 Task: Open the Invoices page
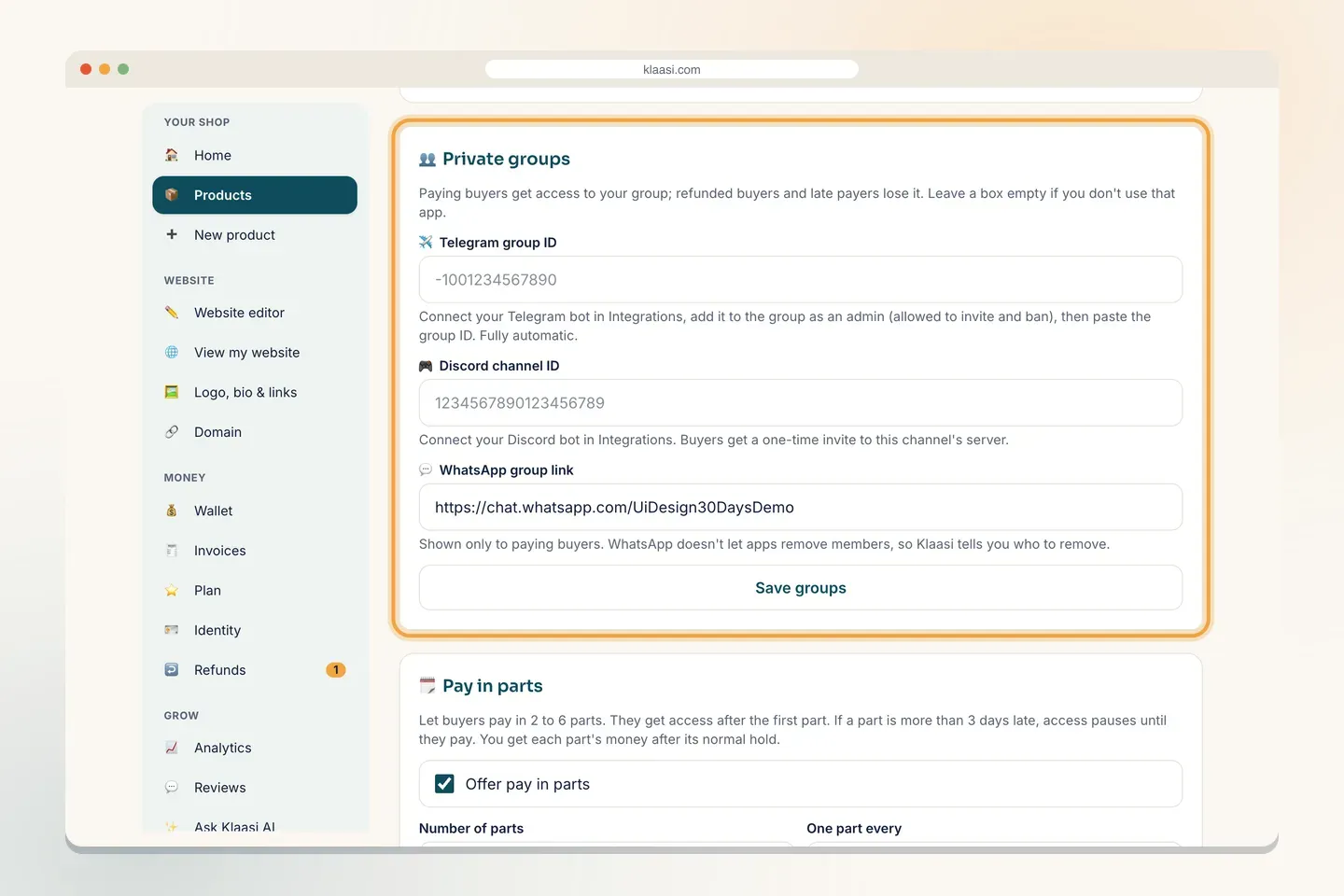[255, 551]
